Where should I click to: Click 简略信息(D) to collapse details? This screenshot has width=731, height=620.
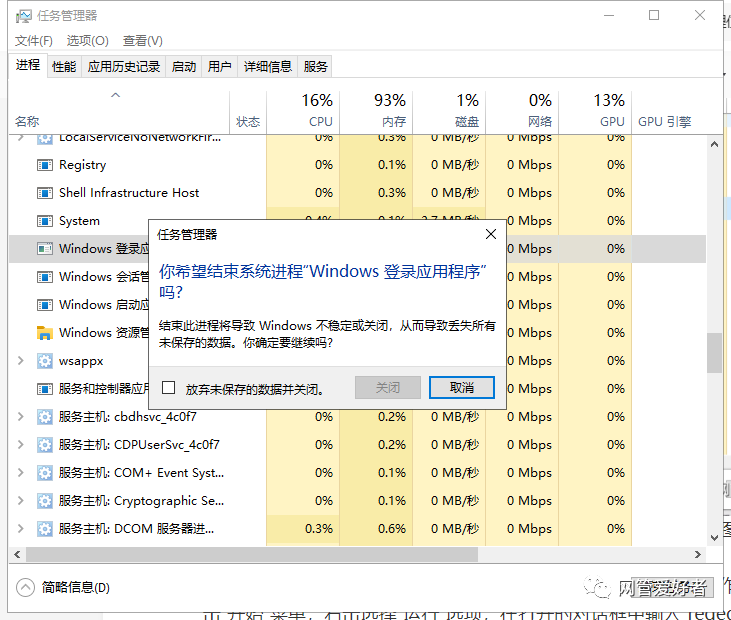tap(63, 587)
